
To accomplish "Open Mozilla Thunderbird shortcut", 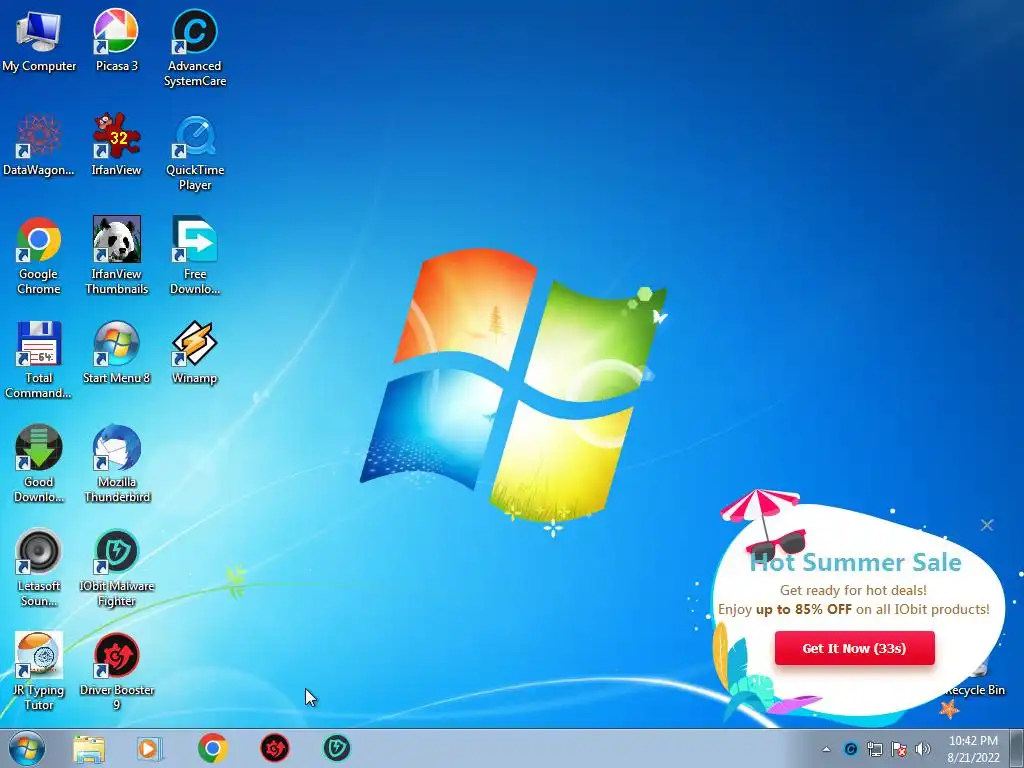I will [x=116, y=464].
